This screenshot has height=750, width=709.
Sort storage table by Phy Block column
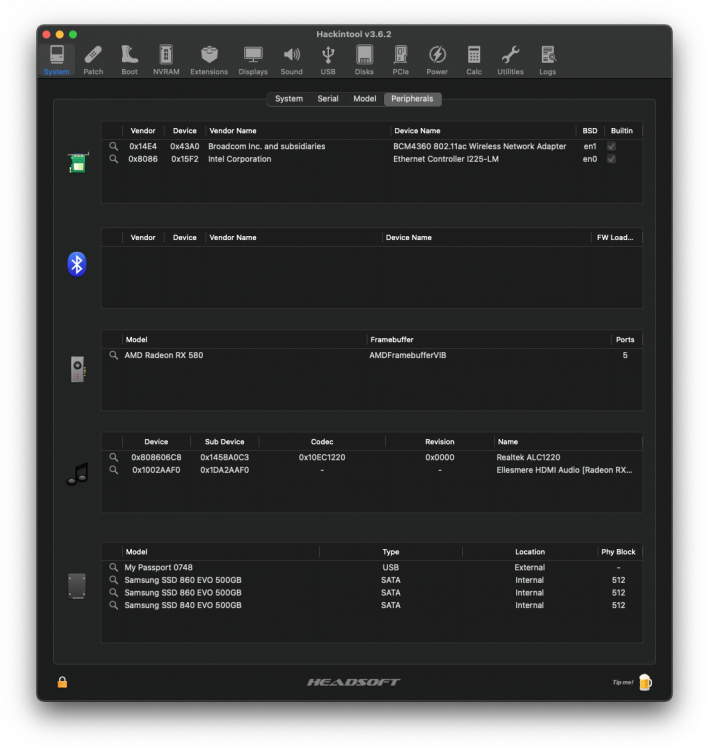(x=618, y=552)
